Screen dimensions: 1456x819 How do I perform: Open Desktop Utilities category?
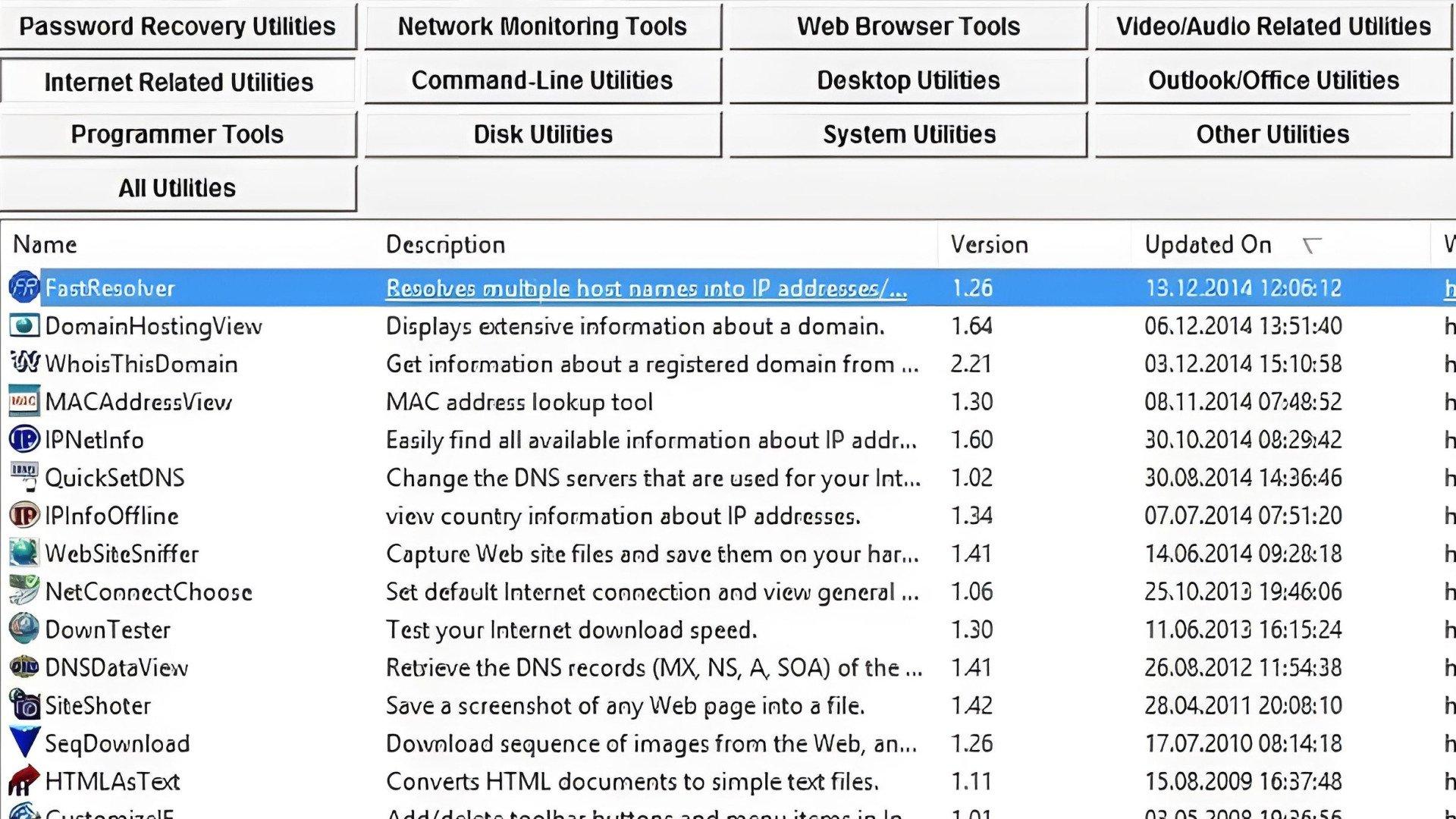[x=908, y=80]
